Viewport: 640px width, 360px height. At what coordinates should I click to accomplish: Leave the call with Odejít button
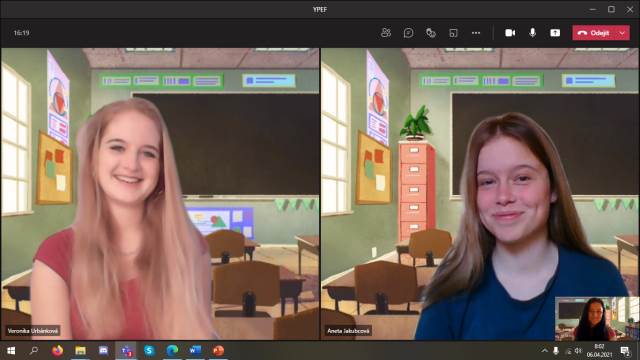click(594, 33)
